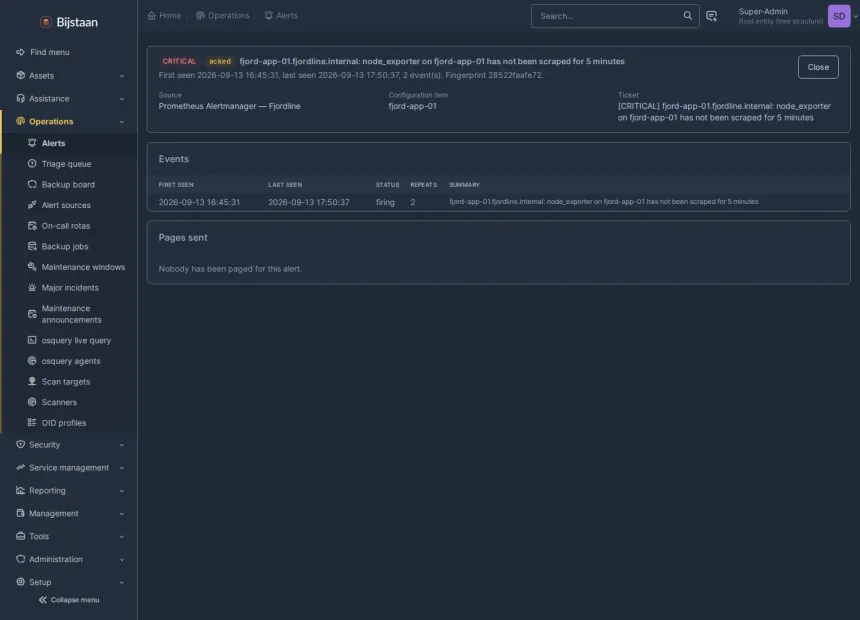Open the Alerts sidebar menu item
The height and width of the screenshot is (620, 860).
pyautogui.click(x=69, y=143)
